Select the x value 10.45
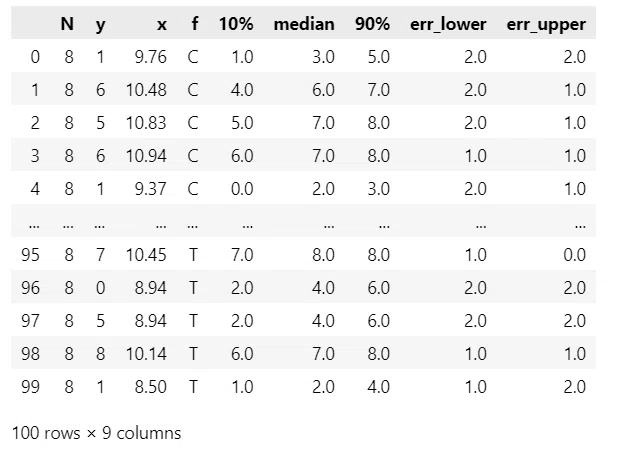The width and height of the screenshot is (629, 461). coord(146,255)
